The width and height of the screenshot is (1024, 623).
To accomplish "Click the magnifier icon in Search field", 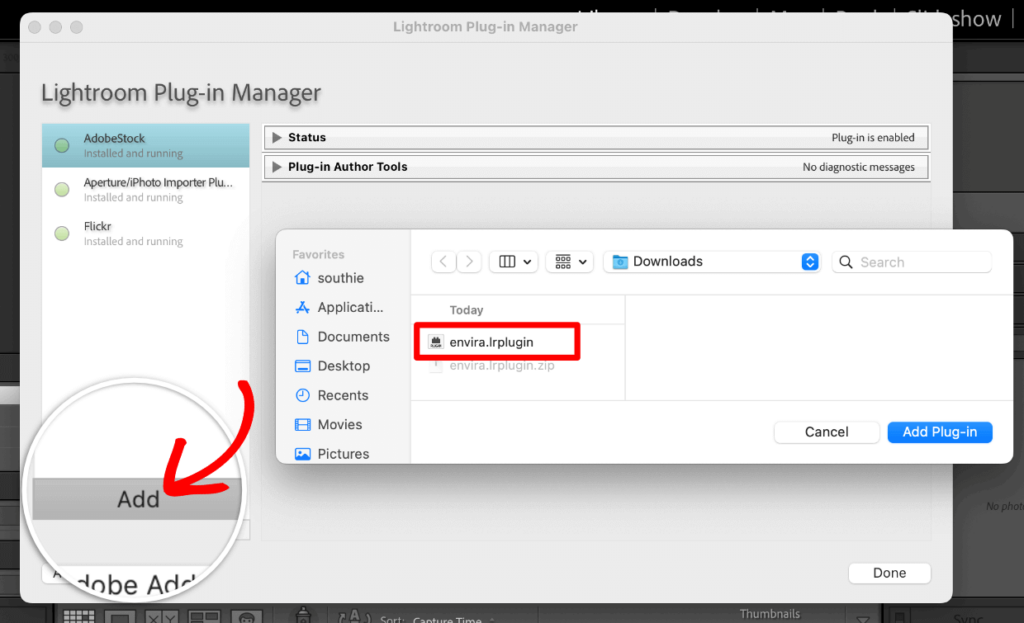I will click(846, 262).
